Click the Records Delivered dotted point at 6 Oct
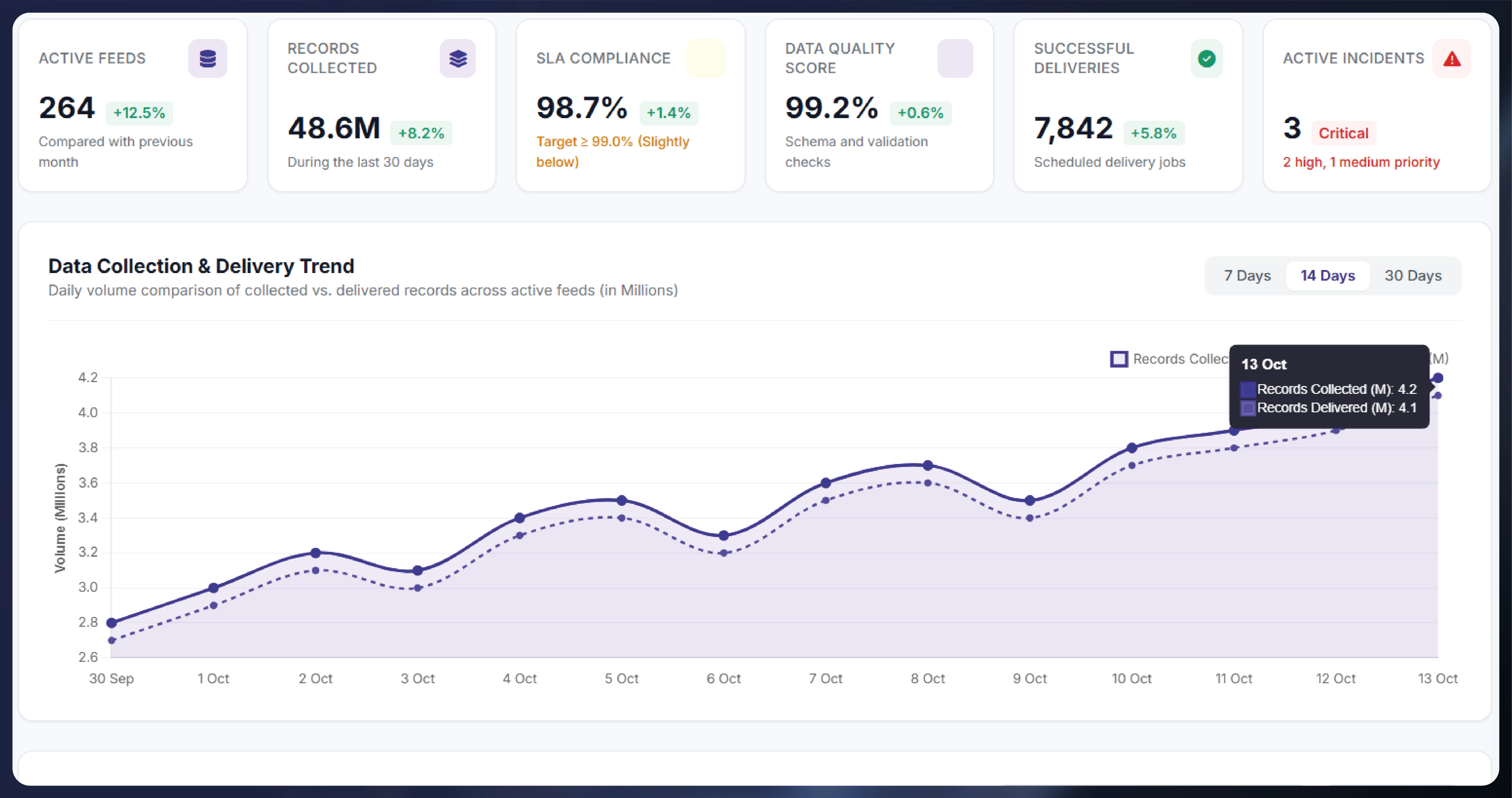Image resolution: width=1512 pixels, height=798 pixels. (x=724, y=552)
